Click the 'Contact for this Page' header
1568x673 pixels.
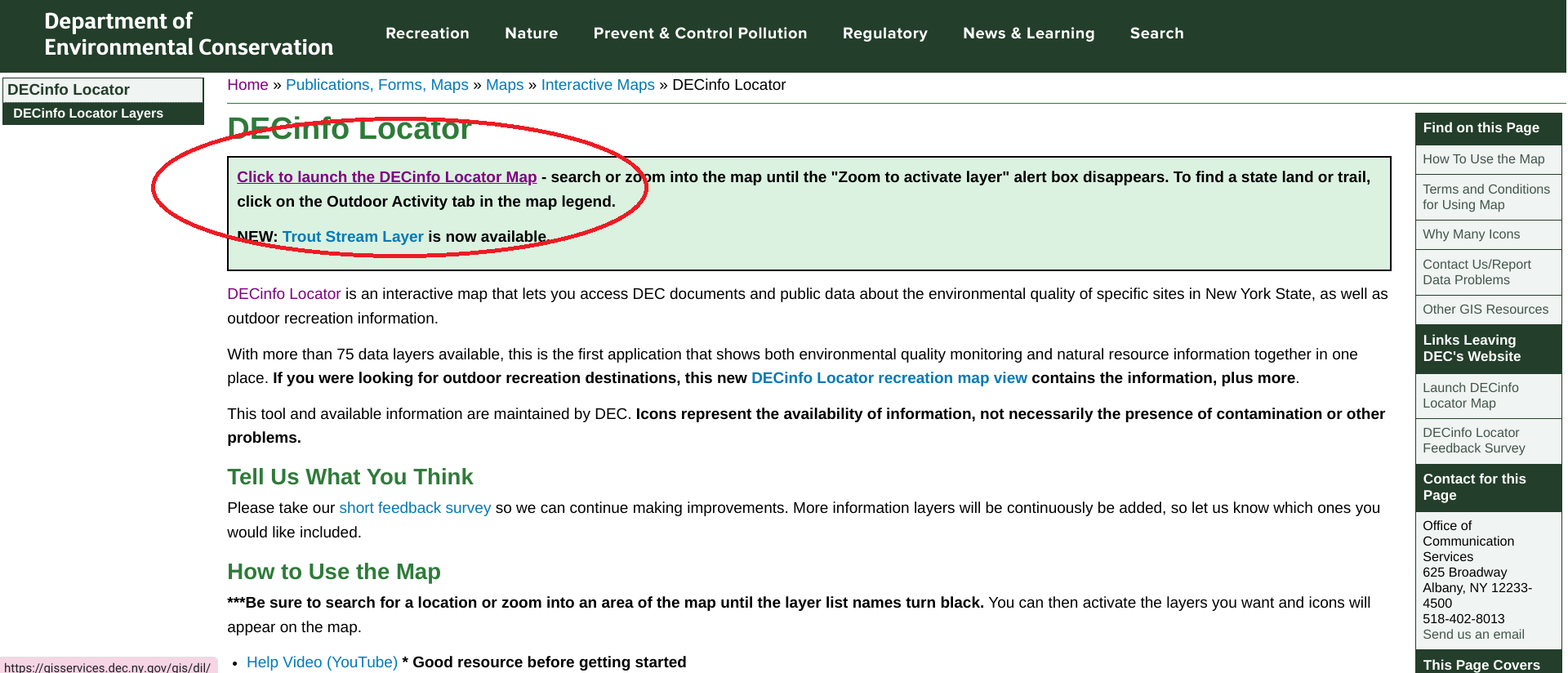[x=1488, y=488]
